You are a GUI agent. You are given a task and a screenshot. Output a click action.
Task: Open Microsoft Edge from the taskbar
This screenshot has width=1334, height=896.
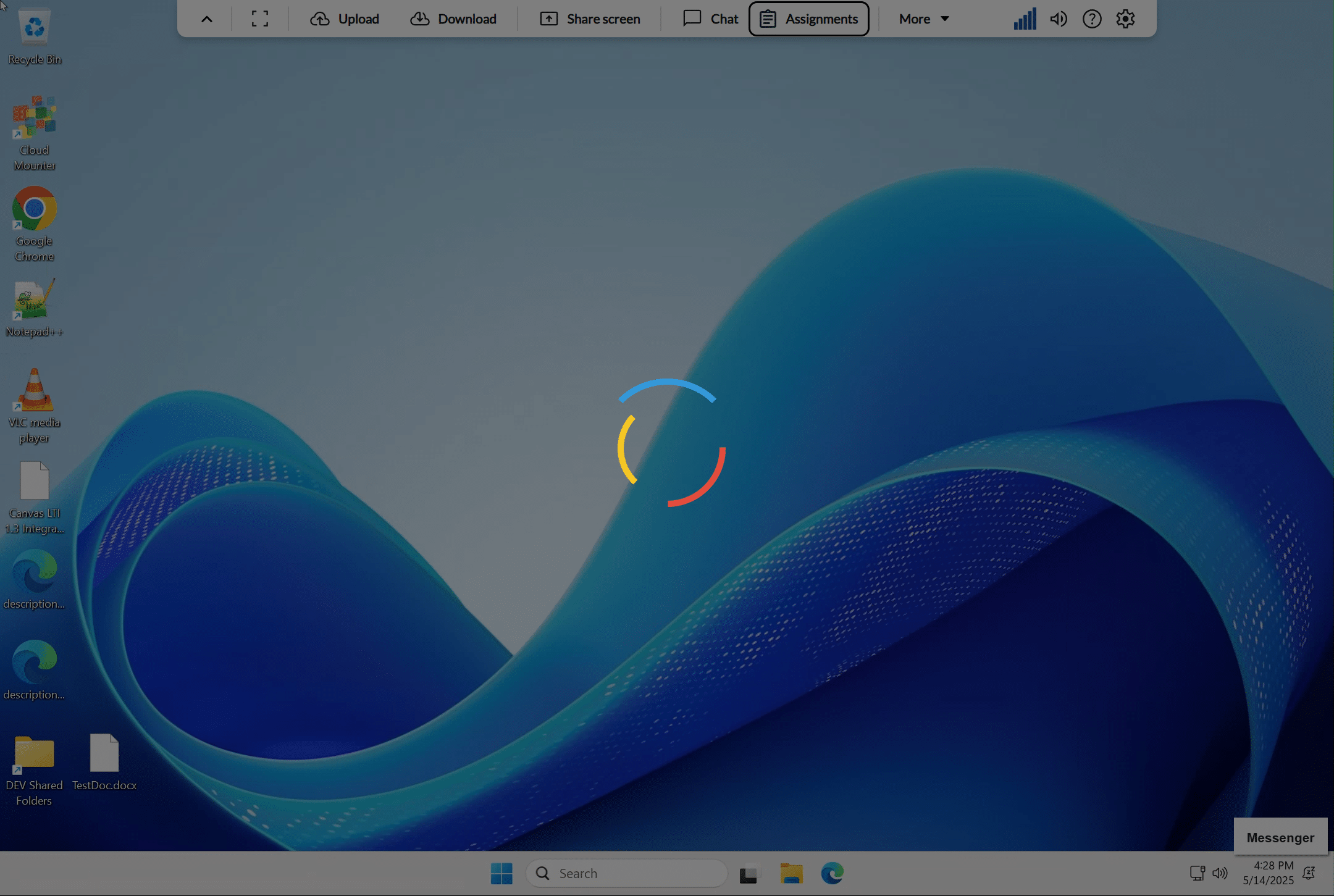832,873
